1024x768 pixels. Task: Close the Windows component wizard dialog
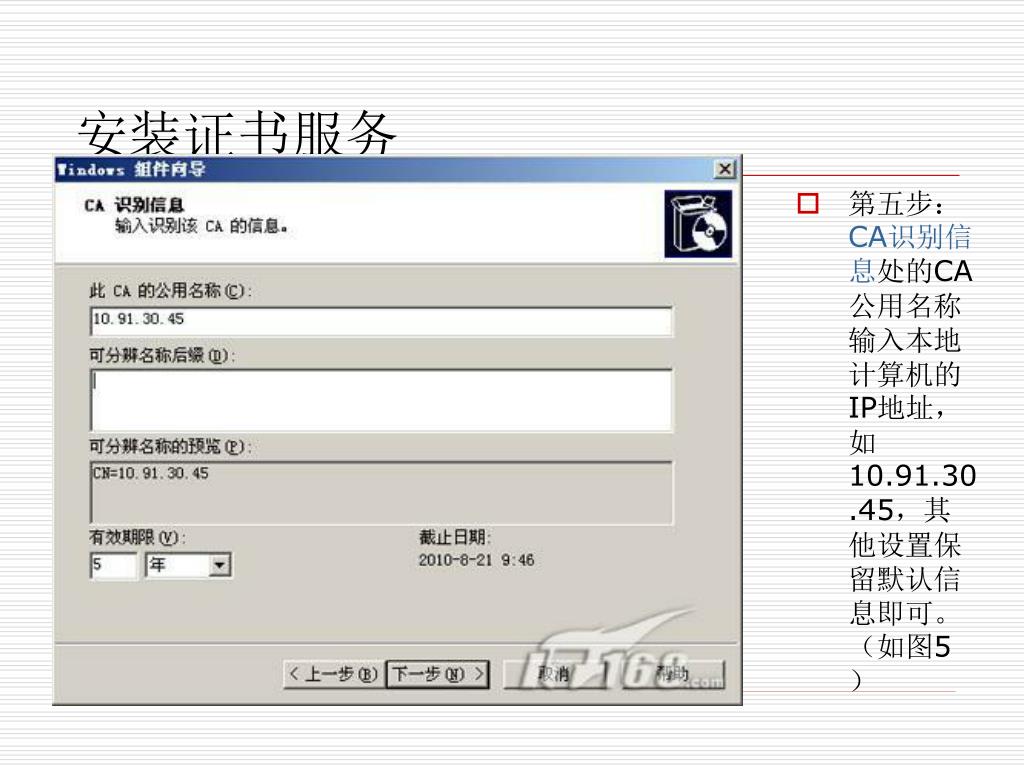[724, 170]
